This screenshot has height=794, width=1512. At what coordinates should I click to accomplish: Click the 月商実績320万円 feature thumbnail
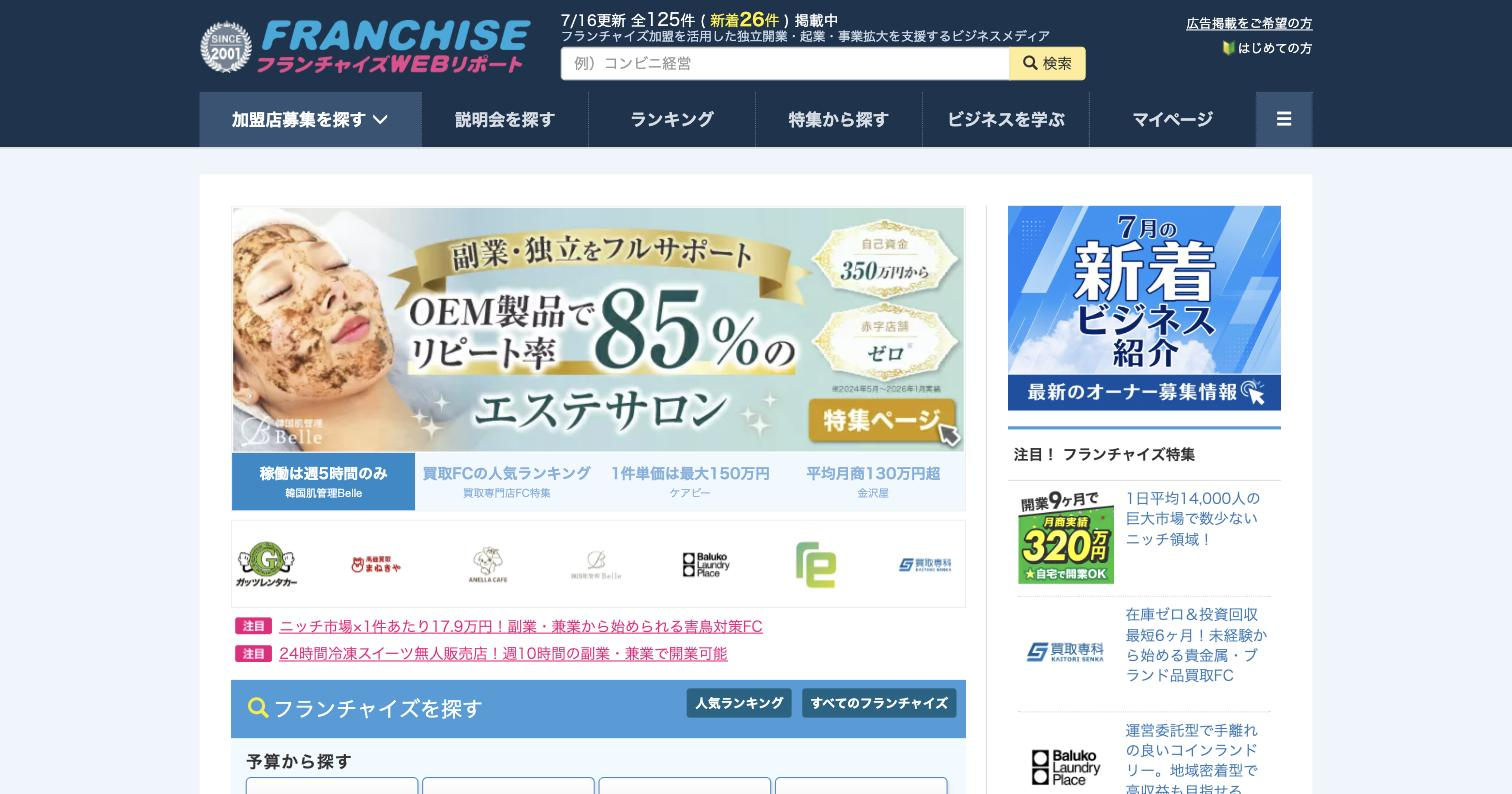pos(1066,537)
